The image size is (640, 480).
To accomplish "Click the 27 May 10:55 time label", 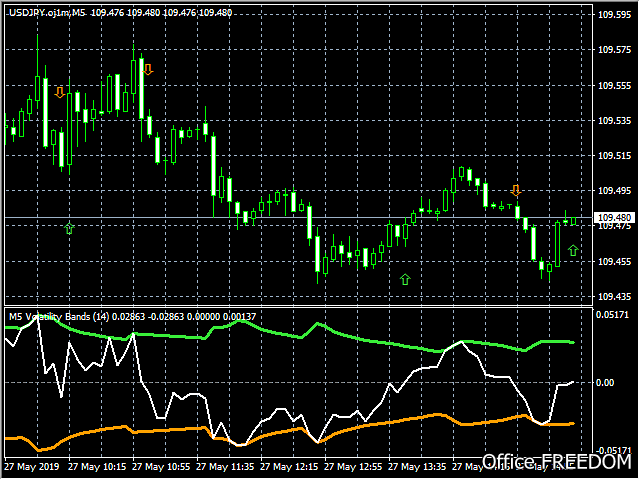I will point(161,467).
